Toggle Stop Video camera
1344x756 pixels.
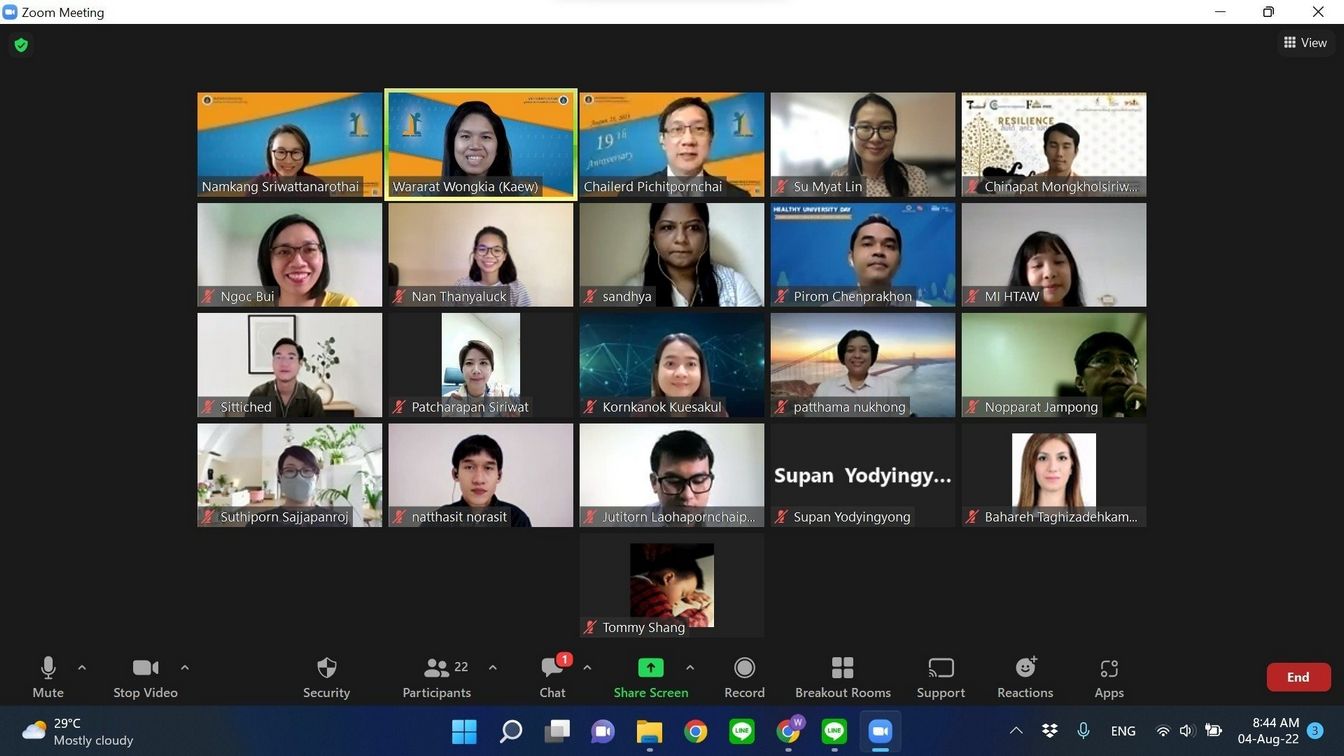click(145, 677)
